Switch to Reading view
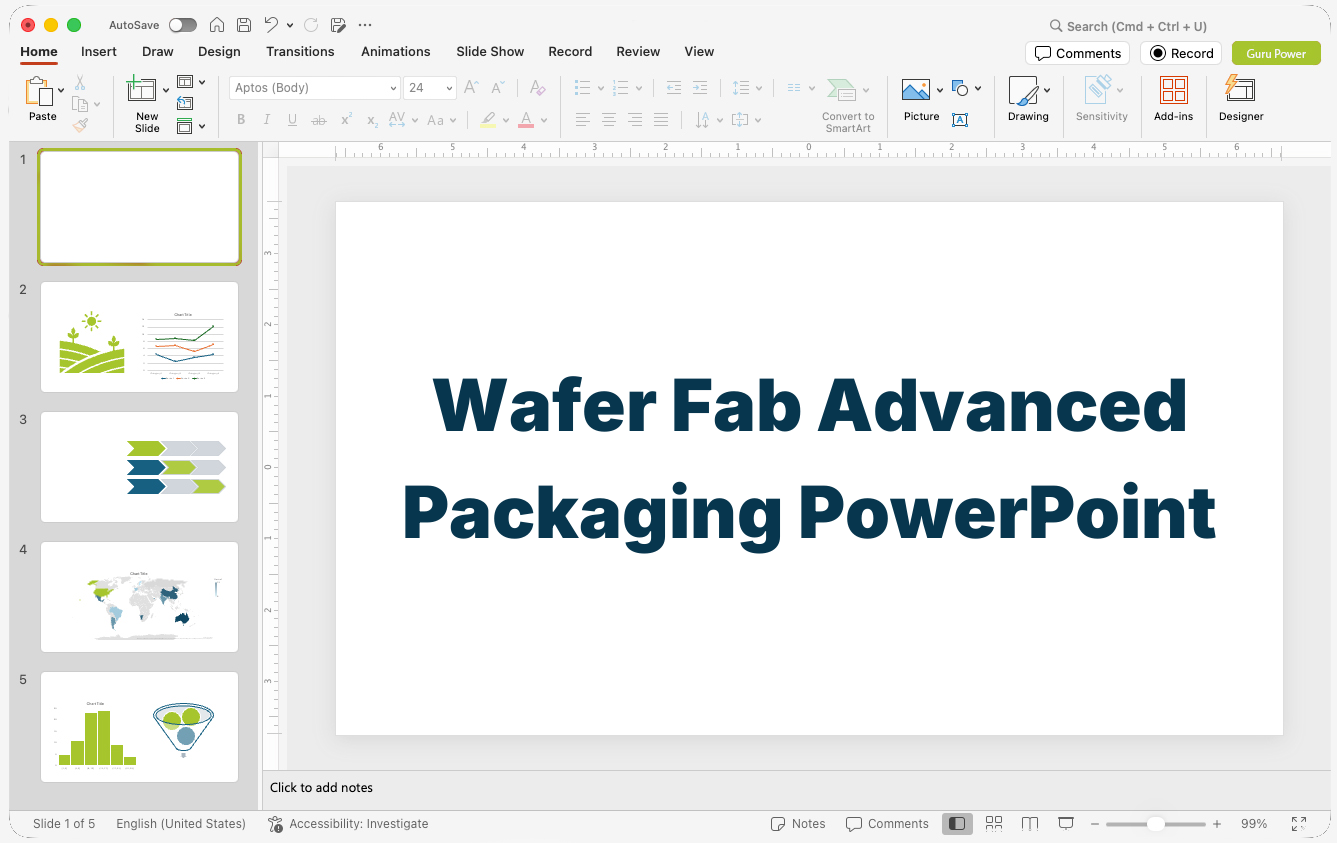Screen dimensions: 1337x843 1030,824
